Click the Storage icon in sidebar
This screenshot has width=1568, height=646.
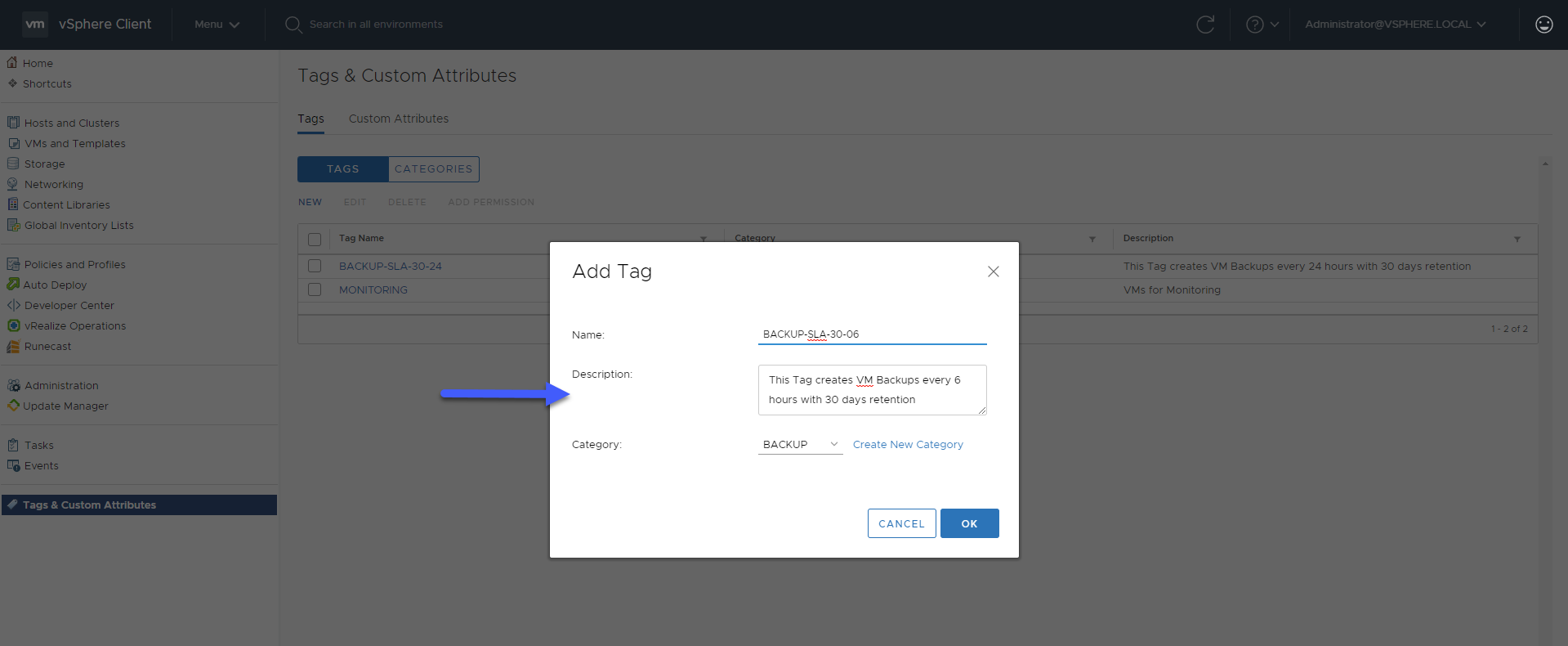pyautogui.click(x=13, y=164)
